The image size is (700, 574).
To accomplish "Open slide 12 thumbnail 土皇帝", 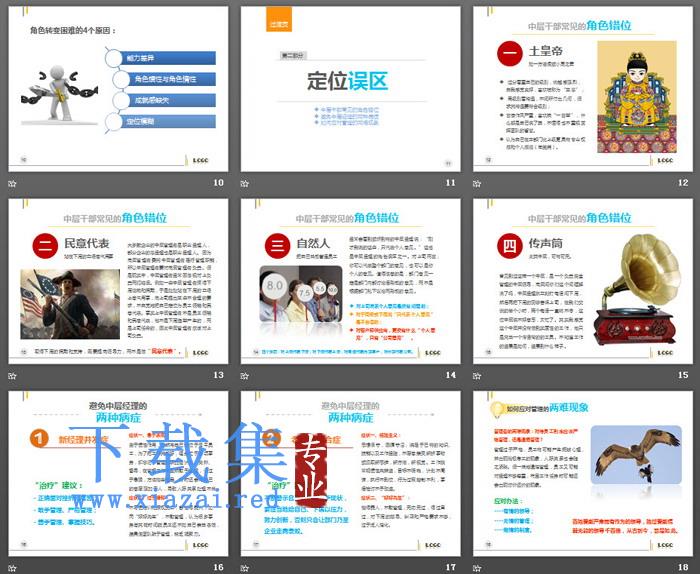I will point(583,89).
